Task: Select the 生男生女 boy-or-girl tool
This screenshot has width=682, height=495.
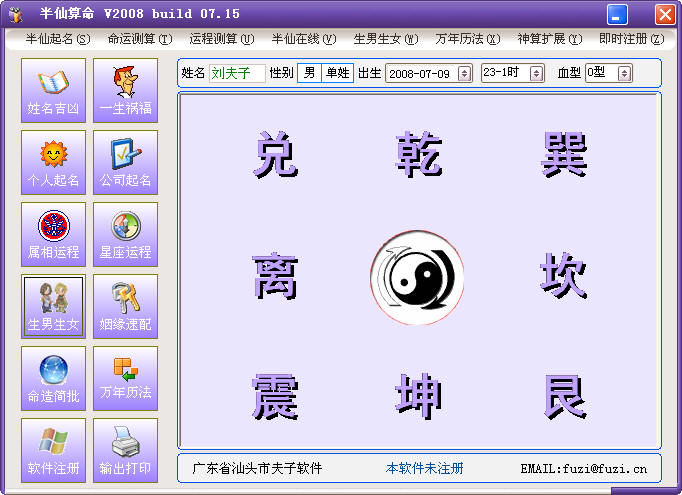Action: pyautogui.click(x=53, y=307)
